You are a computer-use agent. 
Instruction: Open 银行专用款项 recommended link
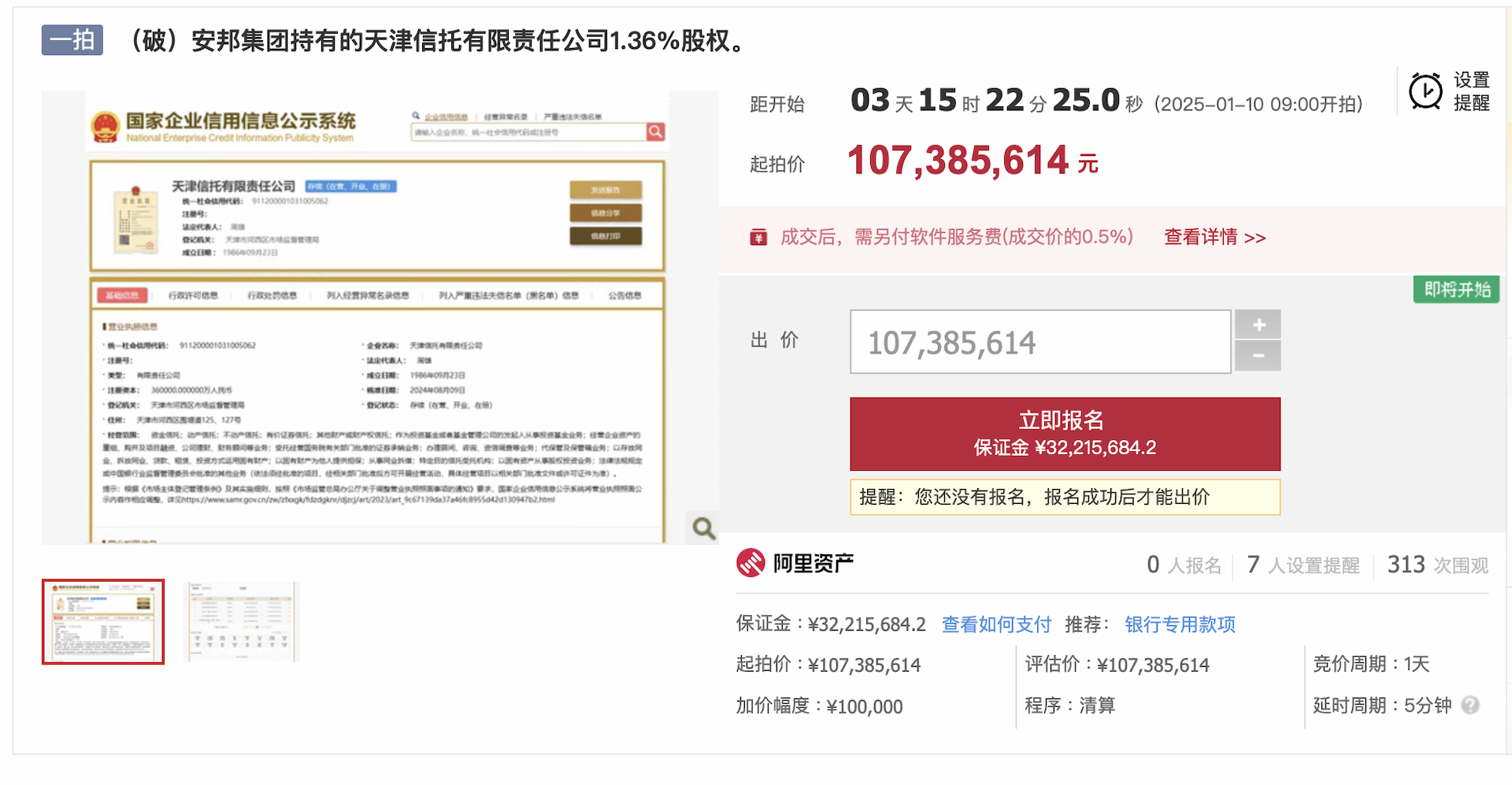point(1180,624)
